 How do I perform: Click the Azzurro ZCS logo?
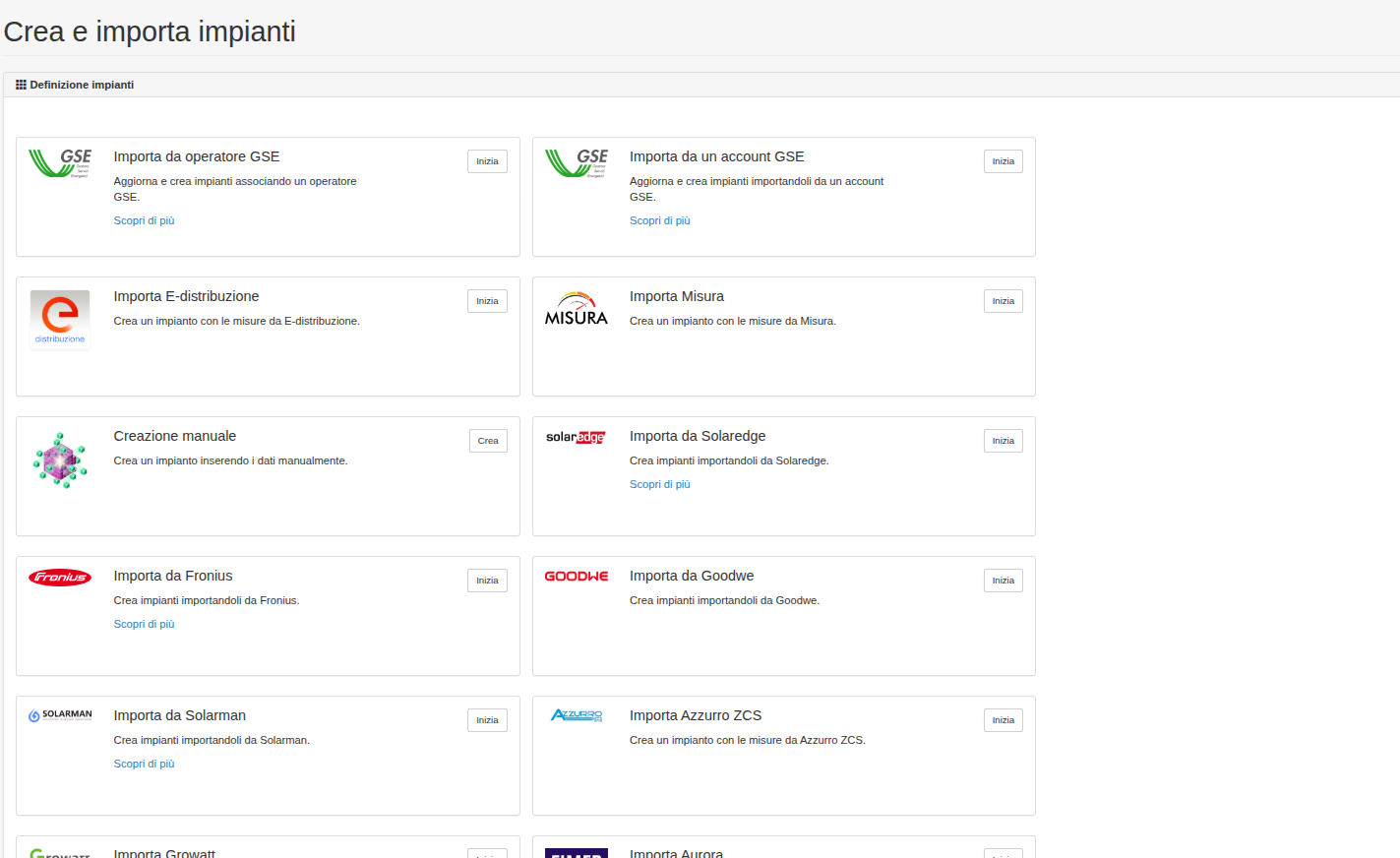point(577,715)
